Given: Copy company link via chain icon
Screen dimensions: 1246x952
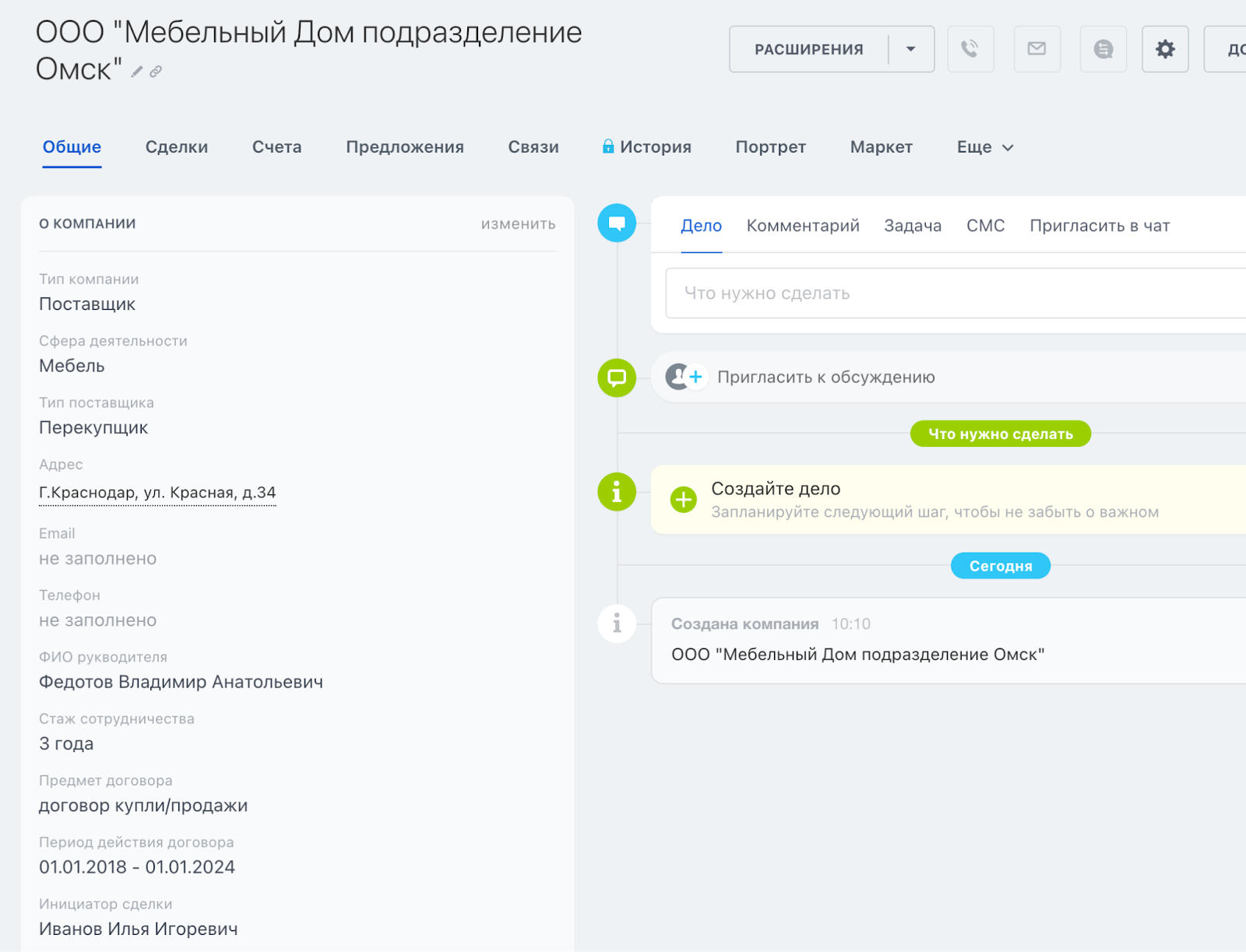Looking at the screenshot, I should point(156,72).
